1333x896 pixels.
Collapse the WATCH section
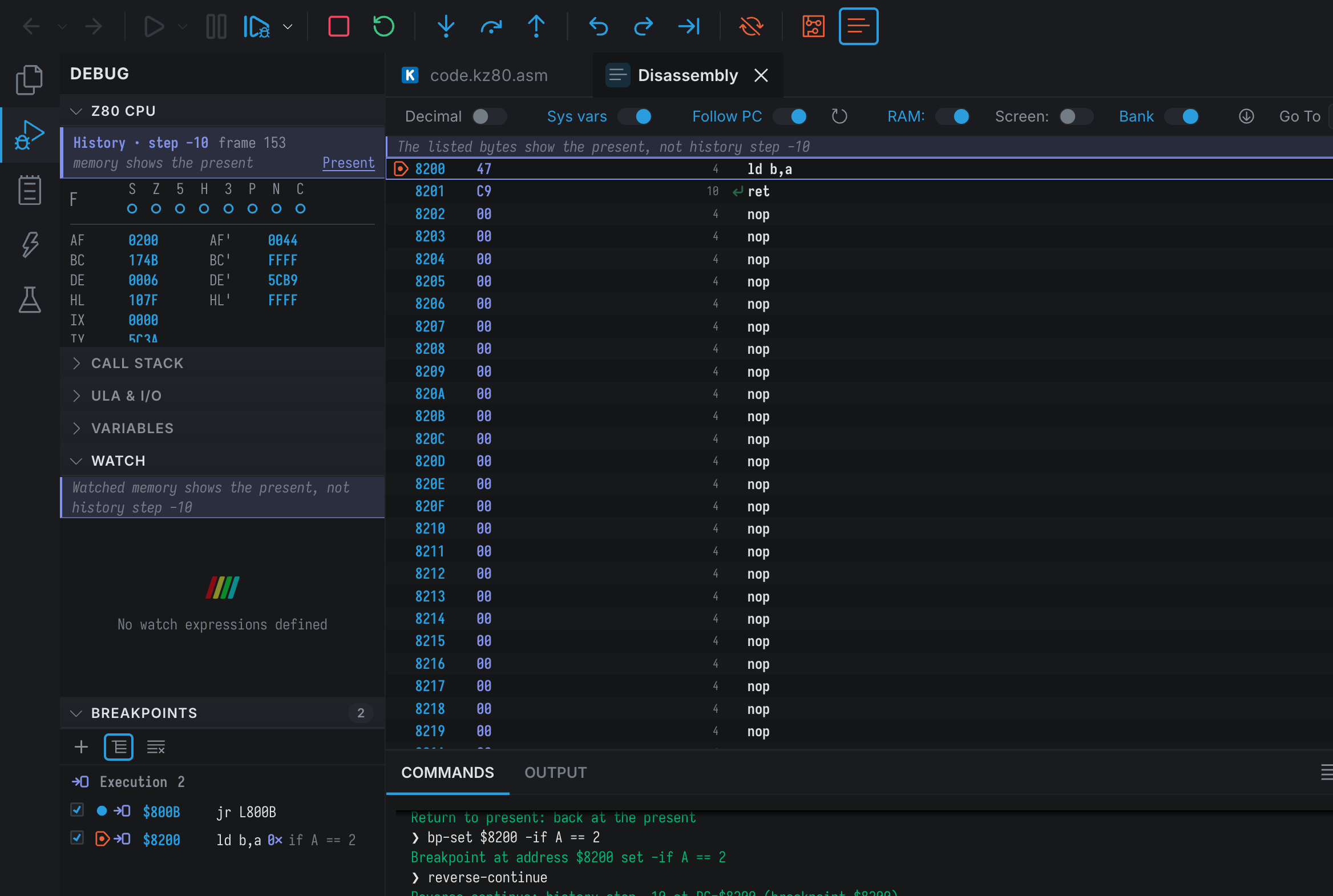tap(223, 461)
